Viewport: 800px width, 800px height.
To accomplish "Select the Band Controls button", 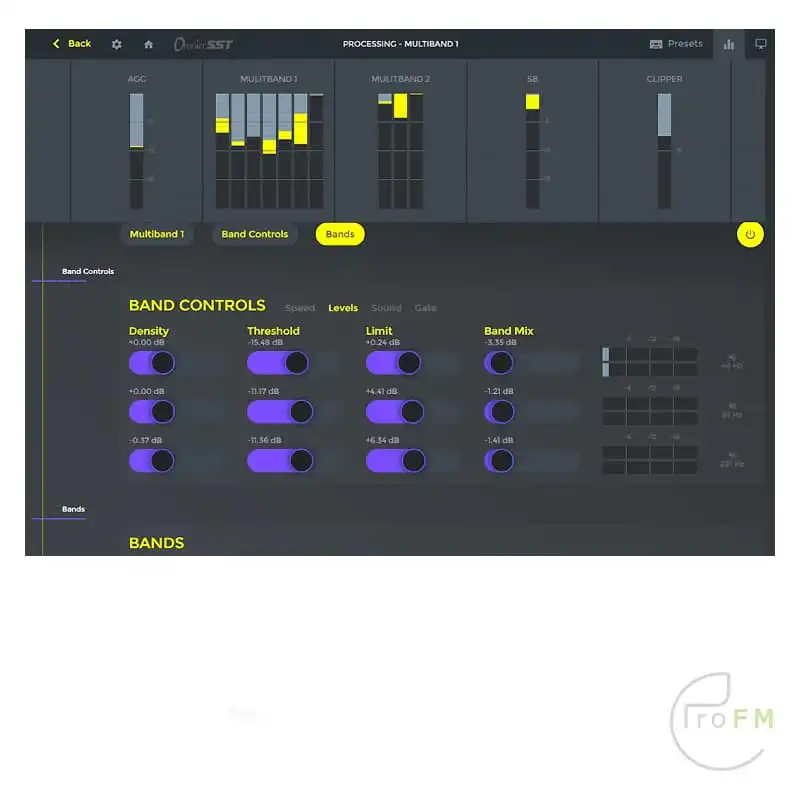I will coord(253,234).
